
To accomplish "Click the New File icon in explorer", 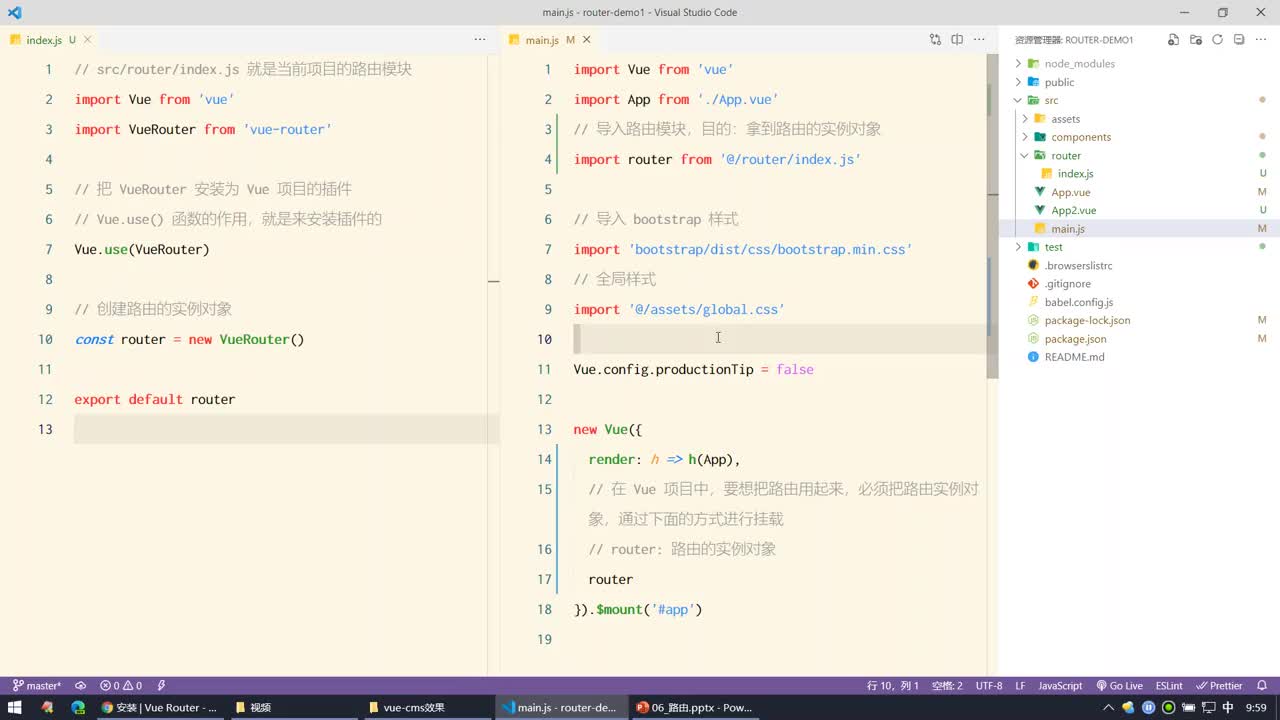I will pos(1173,40).
